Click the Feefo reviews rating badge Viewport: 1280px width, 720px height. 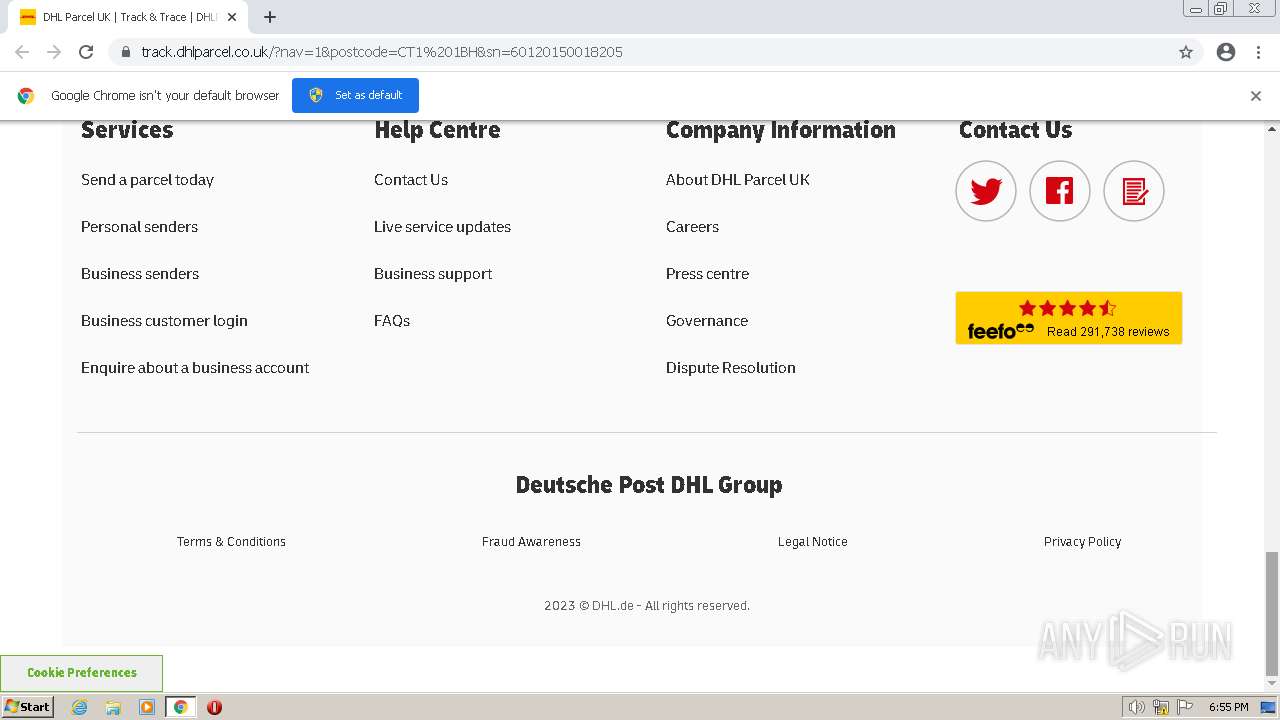1069,318
